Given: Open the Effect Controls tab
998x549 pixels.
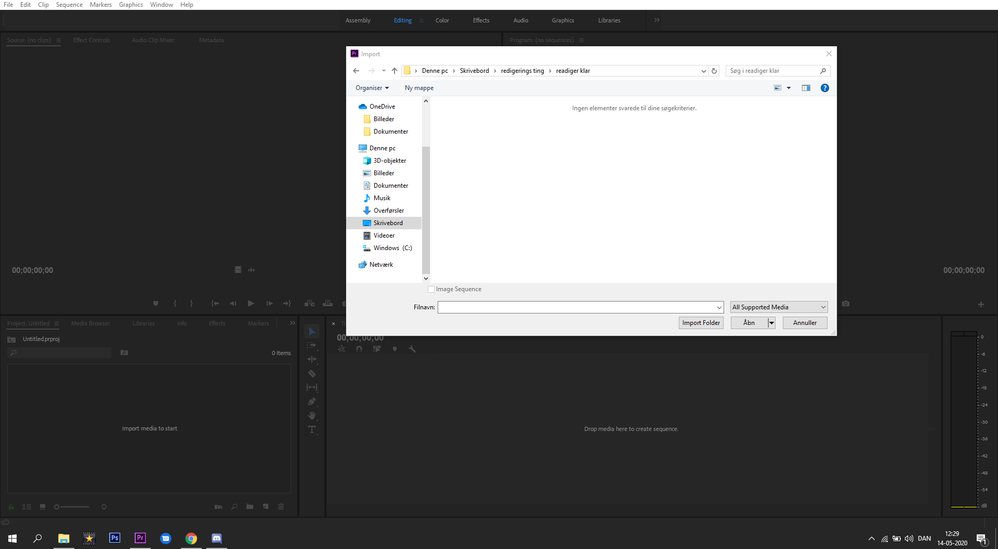Looking at the screenshot, I should pyautogui.click(x=92, y=40).
